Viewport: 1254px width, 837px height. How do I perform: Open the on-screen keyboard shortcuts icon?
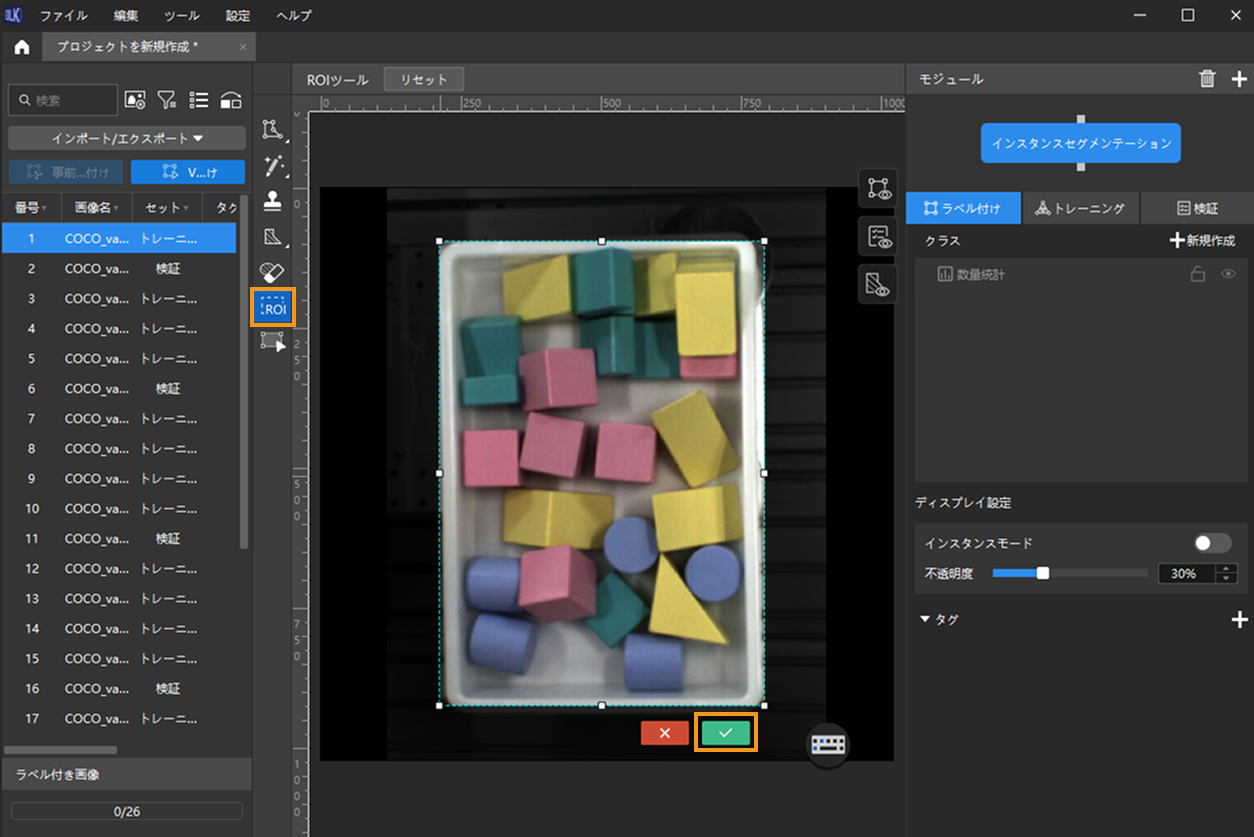(x=828, y=745)
